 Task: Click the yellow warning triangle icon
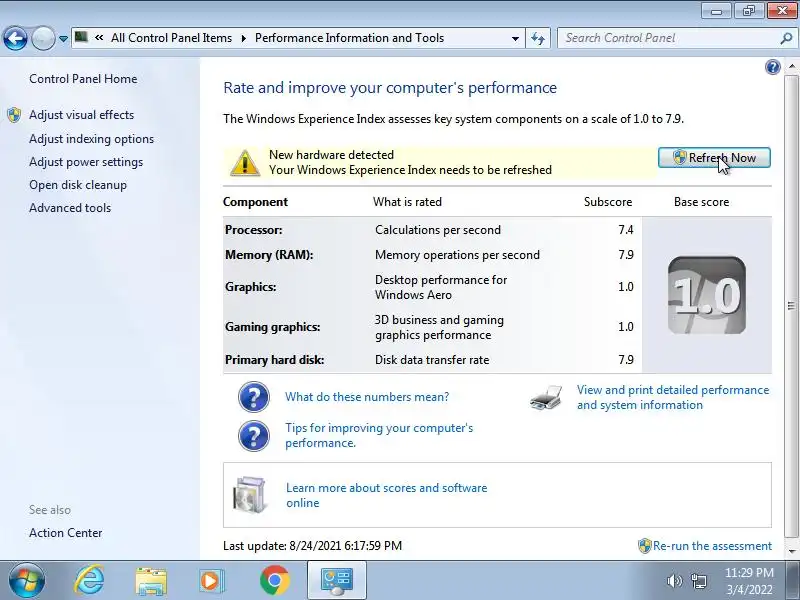(245, 163)
